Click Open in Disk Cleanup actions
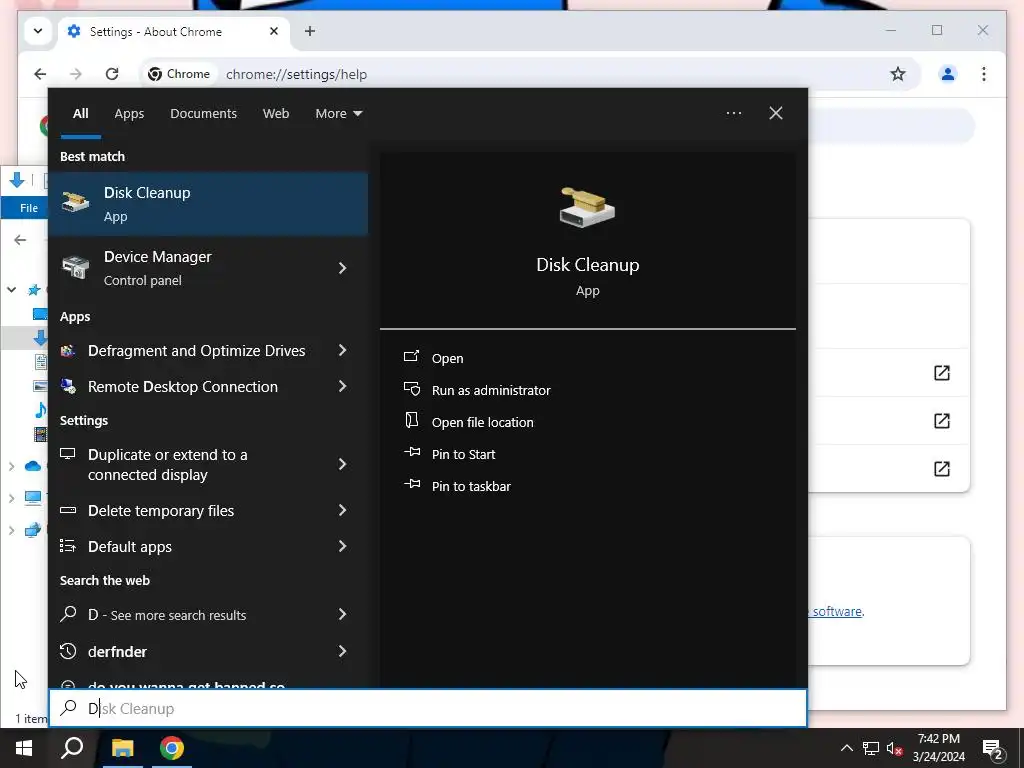Image resolution: width=1024 pixels, height=768 pixels. (447, 358)
